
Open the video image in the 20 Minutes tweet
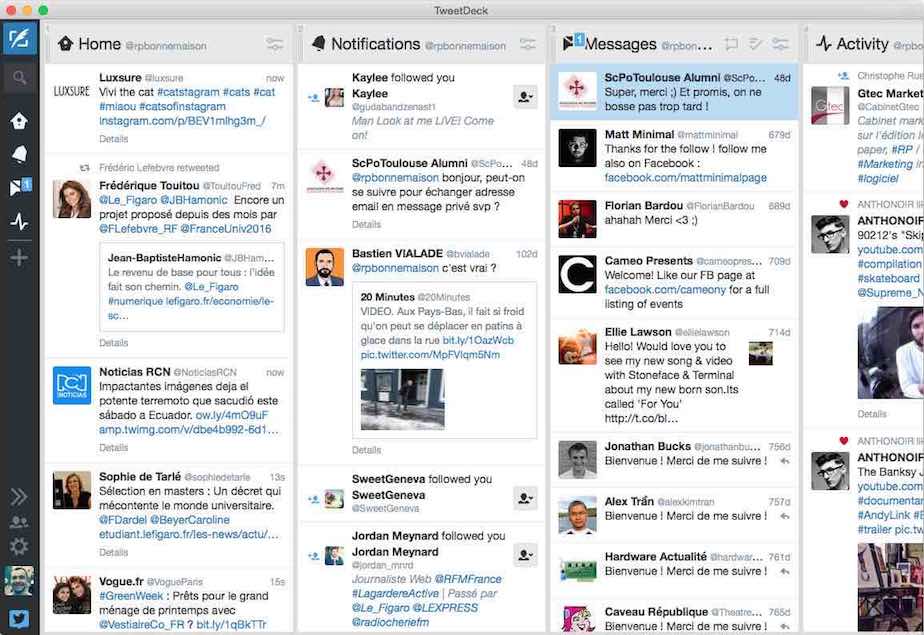click(x=402, y=399)
